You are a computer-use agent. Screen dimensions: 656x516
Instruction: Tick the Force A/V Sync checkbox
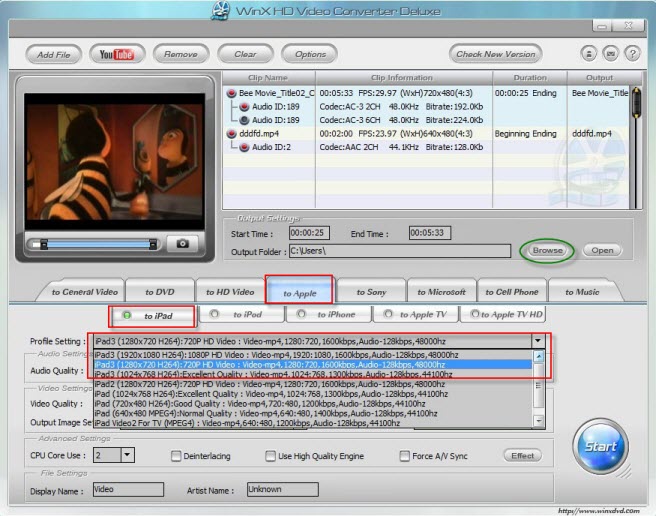[405, 456]
